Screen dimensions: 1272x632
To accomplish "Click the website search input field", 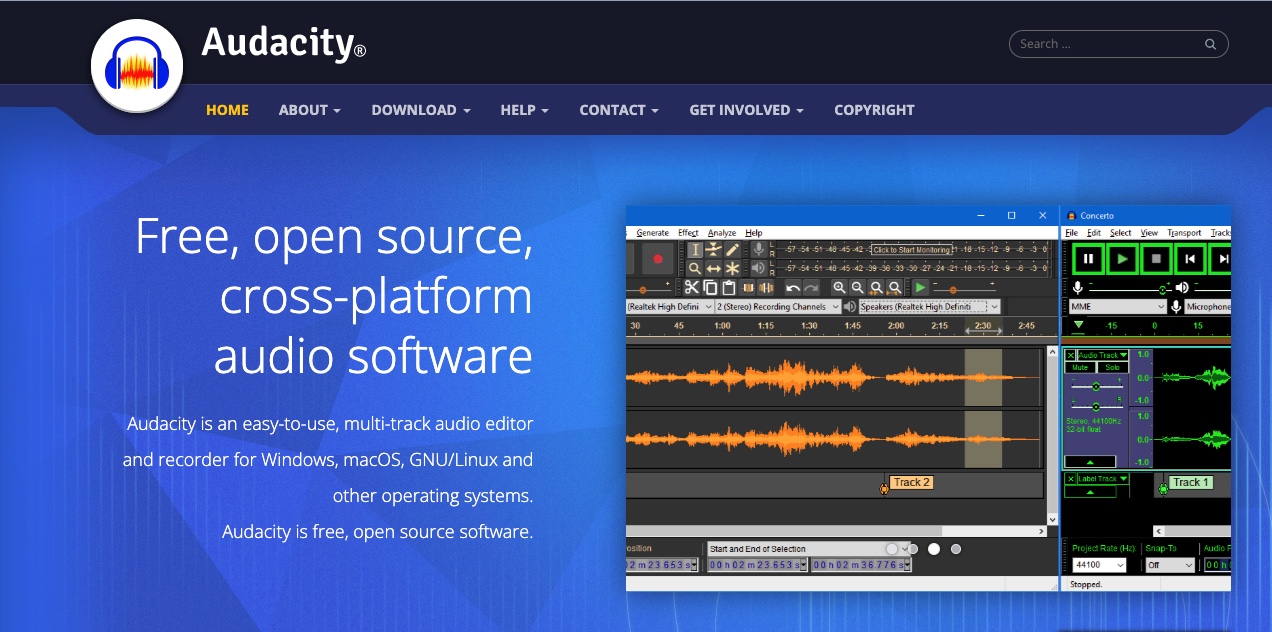I will point(1119,44).
